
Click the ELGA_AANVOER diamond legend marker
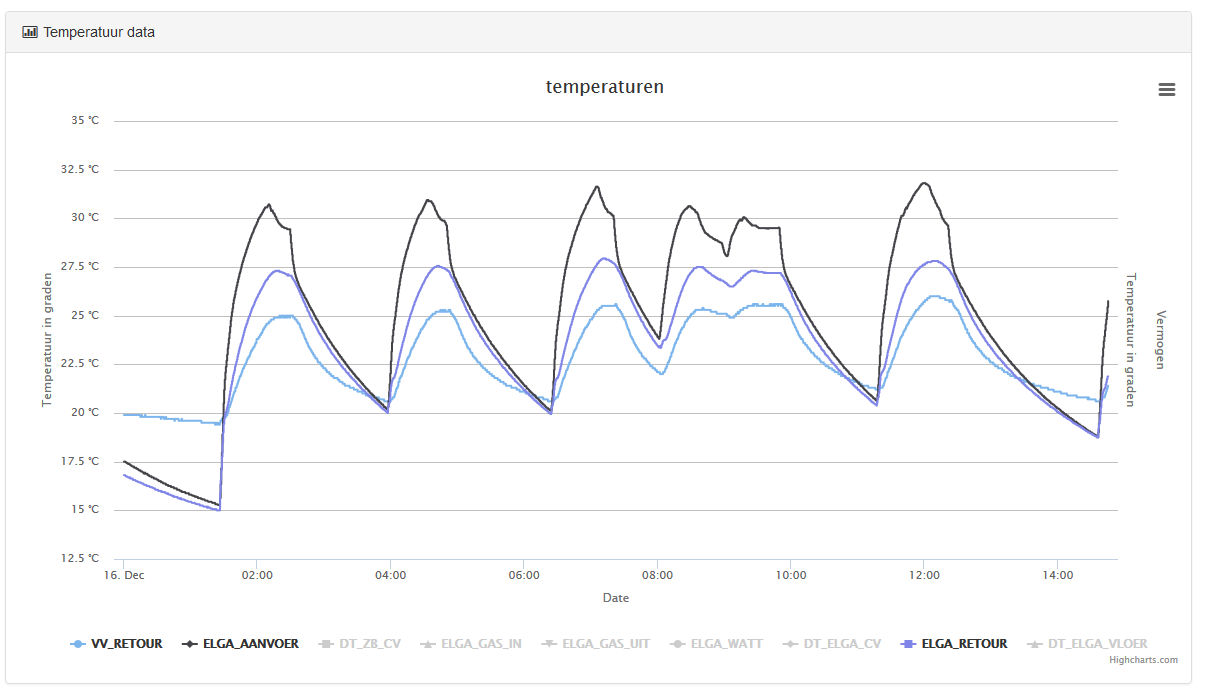point(189,644)
